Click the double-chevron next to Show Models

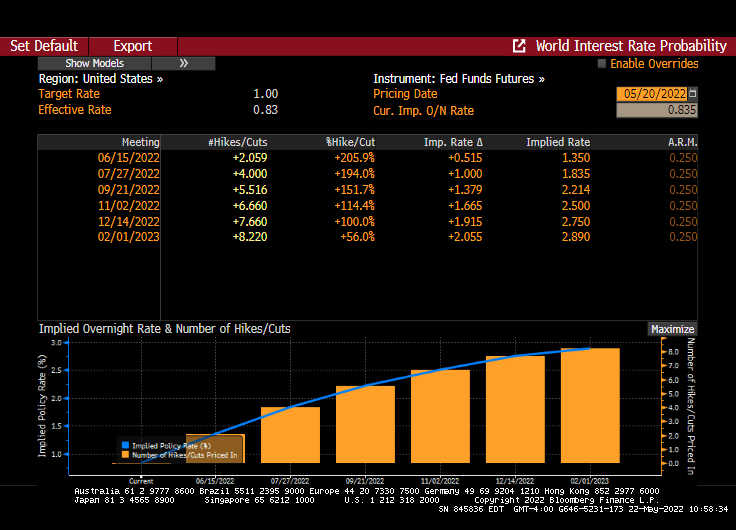point(184,63)
